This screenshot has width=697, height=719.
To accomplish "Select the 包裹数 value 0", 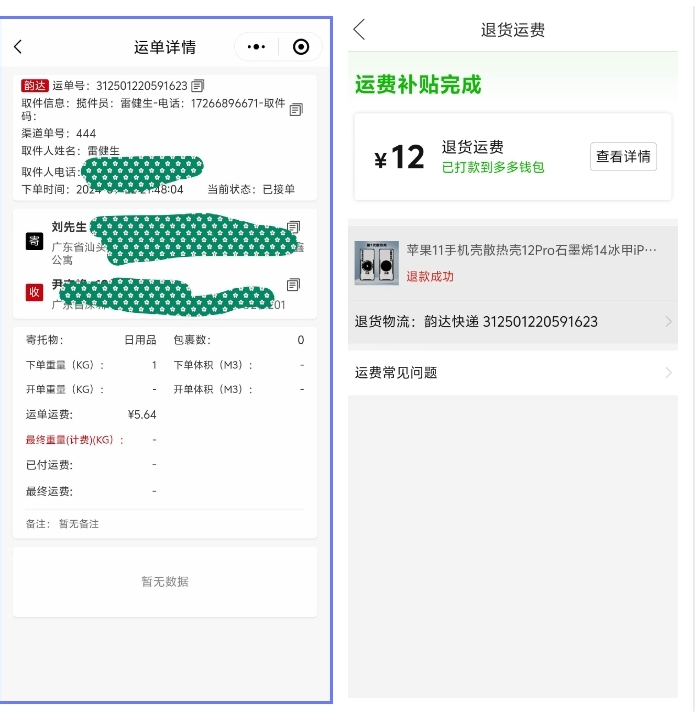I will [x=300, y=340].
